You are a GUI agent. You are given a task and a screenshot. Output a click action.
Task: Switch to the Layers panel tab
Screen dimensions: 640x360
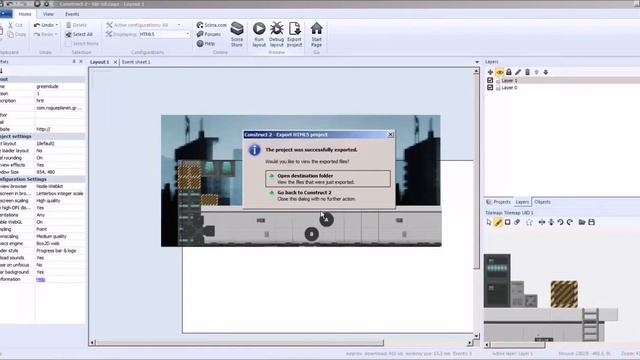coord(522,202)
